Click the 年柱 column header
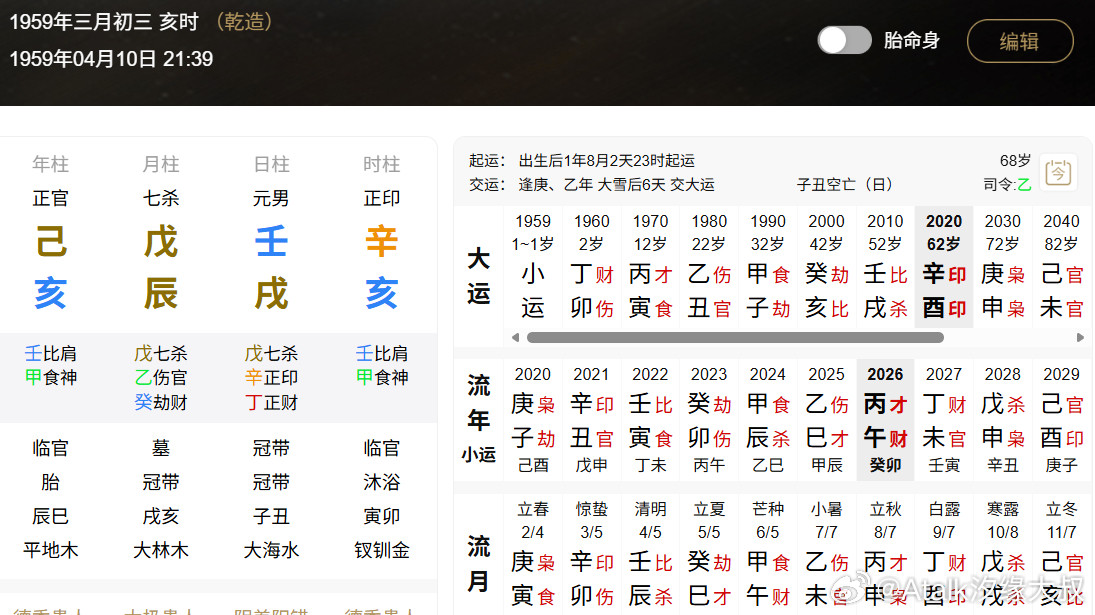The image size is (1095, 615). [50, 164]
